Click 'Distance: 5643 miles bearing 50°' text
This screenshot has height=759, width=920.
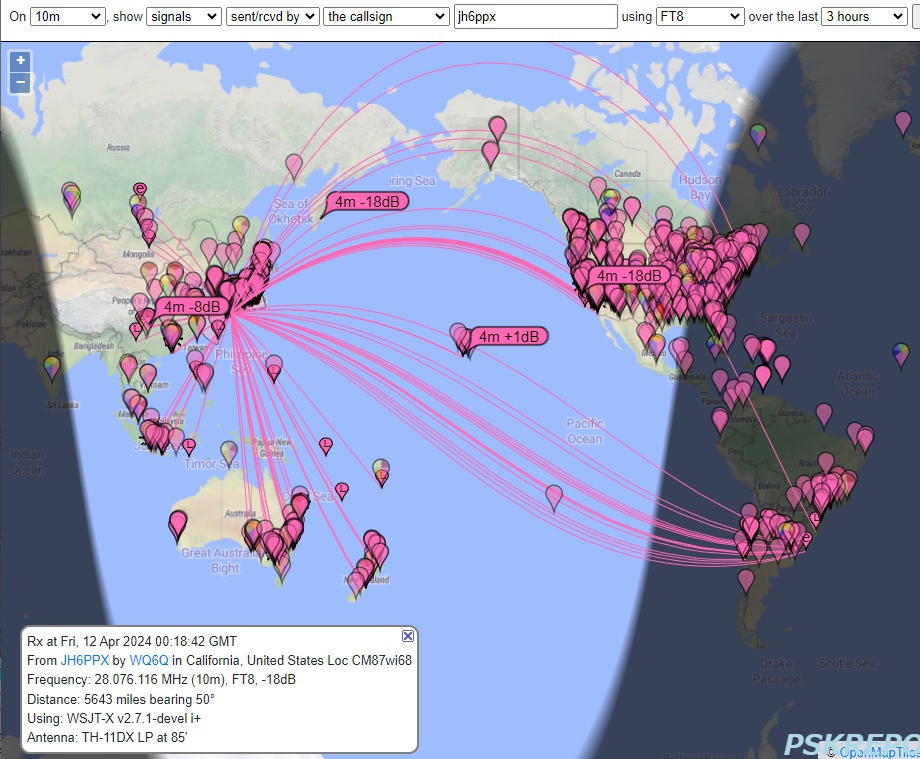click(x=121, y=699)
